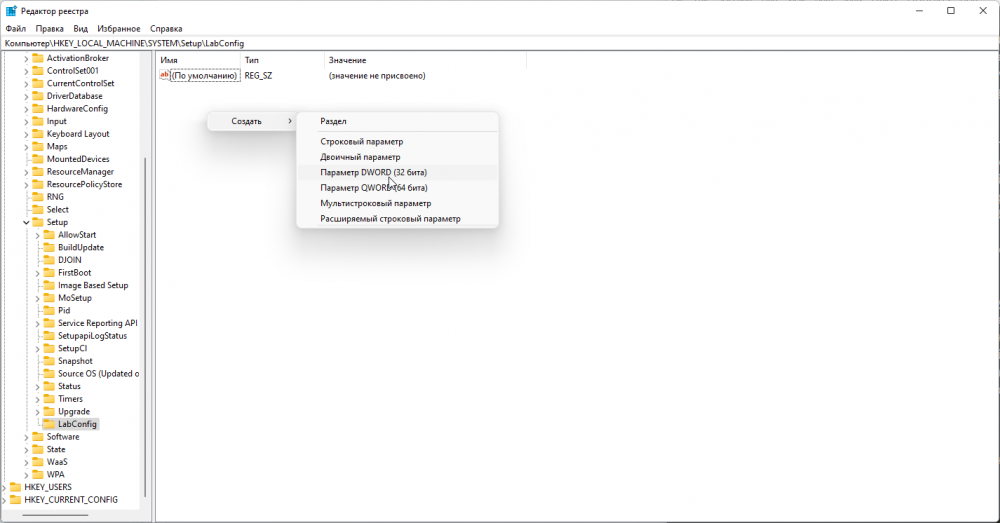Click the tree pane vertical scrollbar

(145, 327)
